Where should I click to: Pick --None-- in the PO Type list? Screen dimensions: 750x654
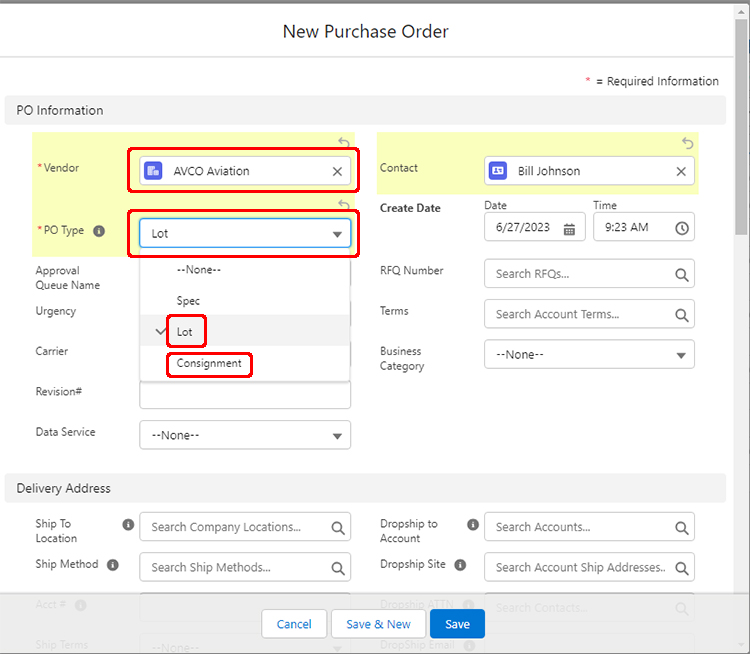pos(198,270)
